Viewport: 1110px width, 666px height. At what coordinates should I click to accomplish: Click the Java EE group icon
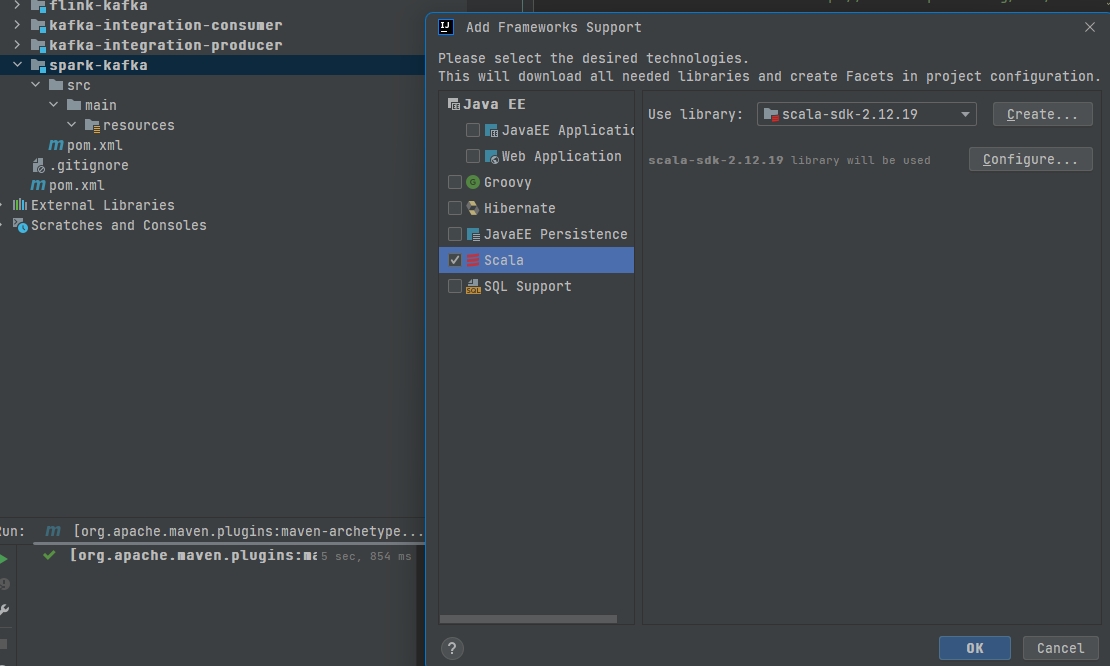tap(454, 105)
